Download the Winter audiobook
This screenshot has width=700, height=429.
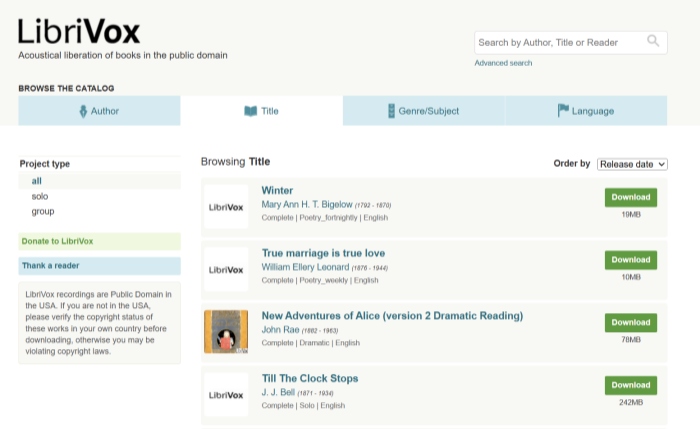tap(630, 197)
